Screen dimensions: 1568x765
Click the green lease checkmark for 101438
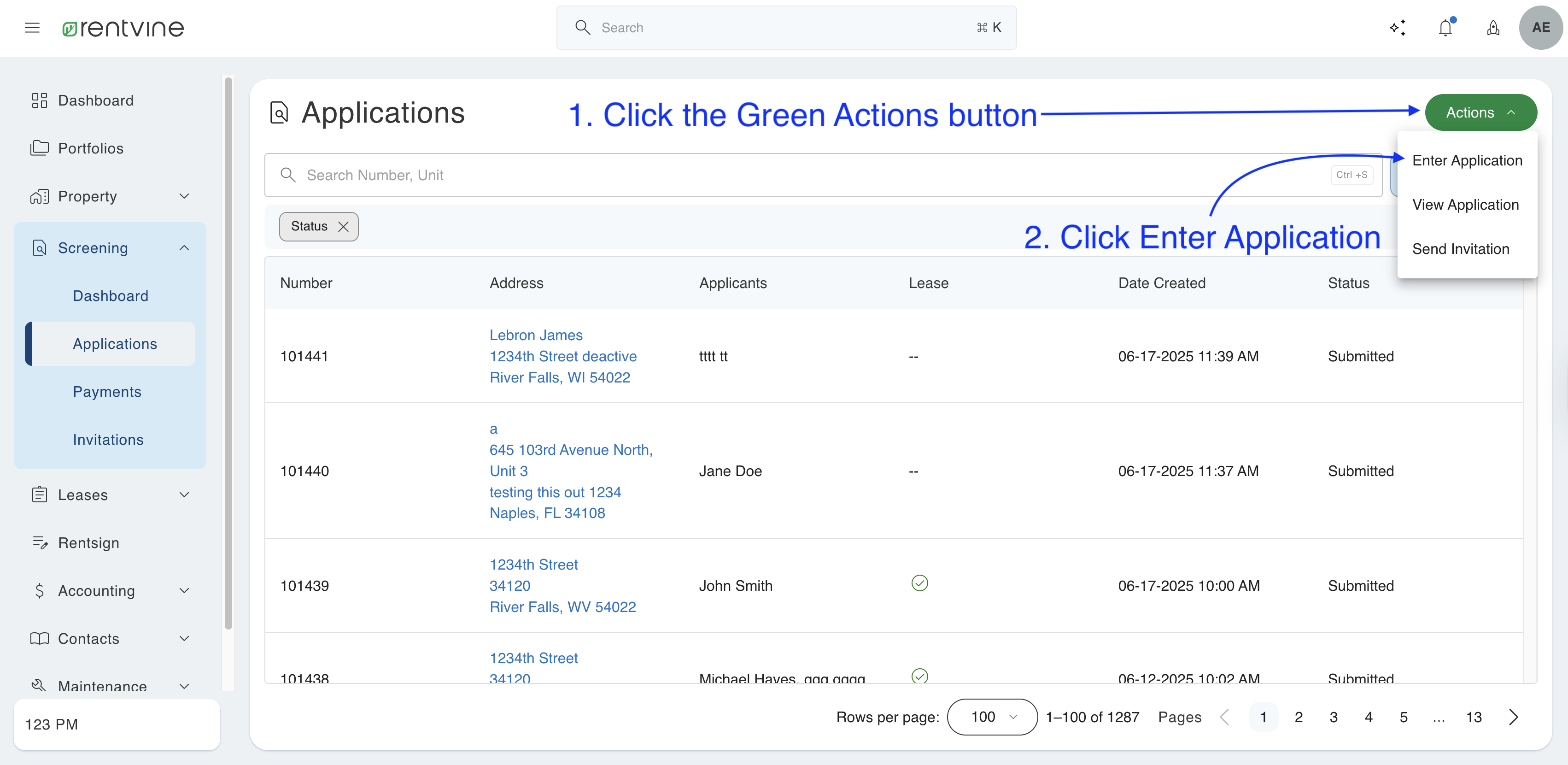(920, 676)
